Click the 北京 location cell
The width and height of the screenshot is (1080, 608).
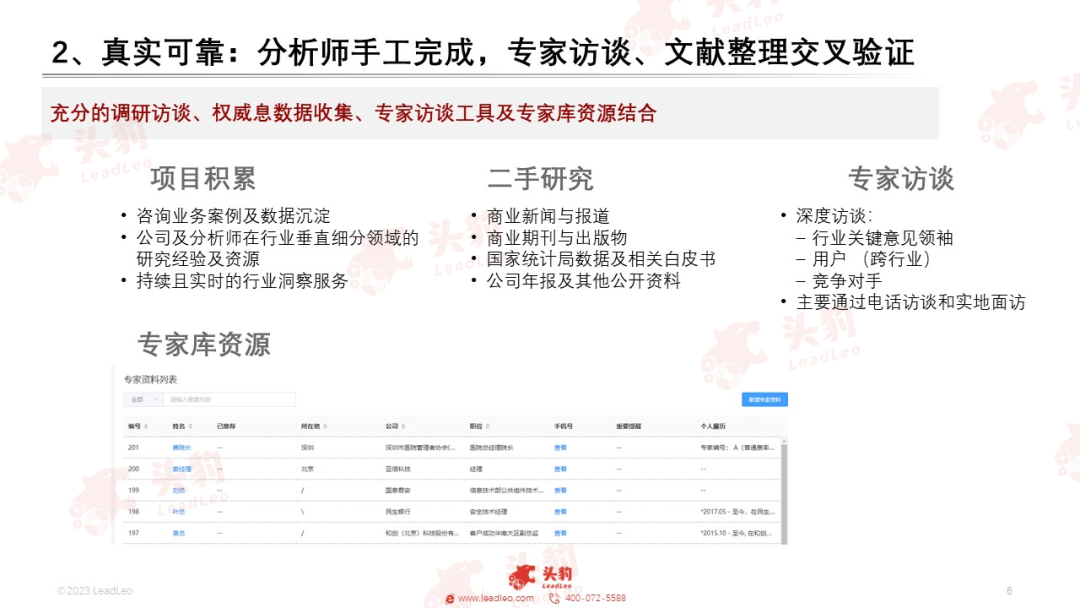[307, 469]
